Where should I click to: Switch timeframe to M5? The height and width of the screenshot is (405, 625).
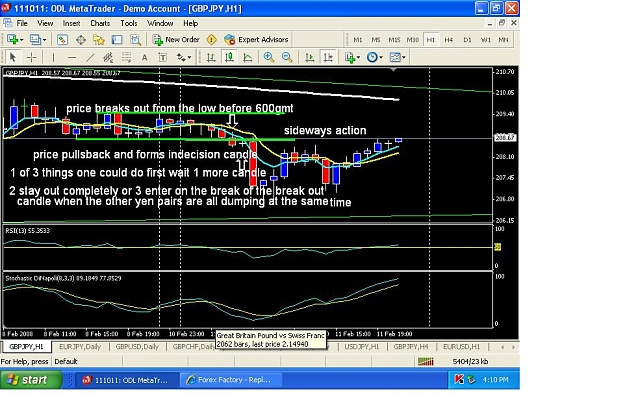(x=375, y=39)
